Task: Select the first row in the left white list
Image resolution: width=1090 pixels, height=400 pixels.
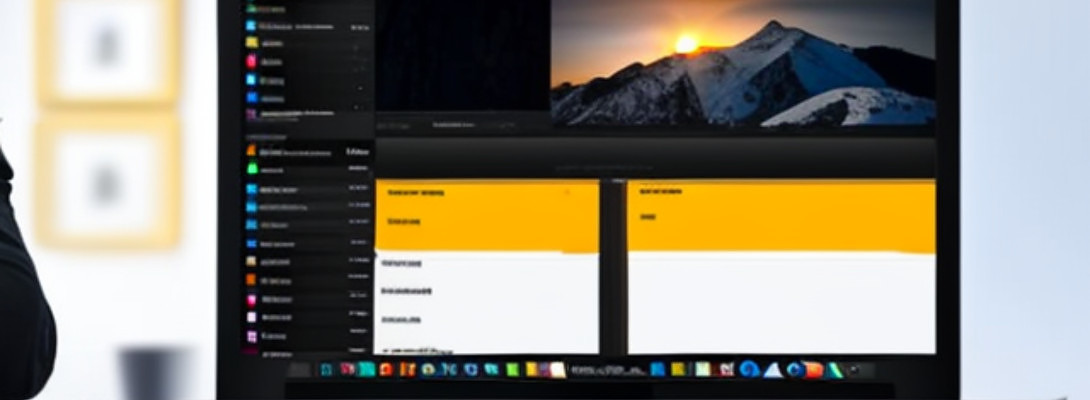Action: coord(401,264)
